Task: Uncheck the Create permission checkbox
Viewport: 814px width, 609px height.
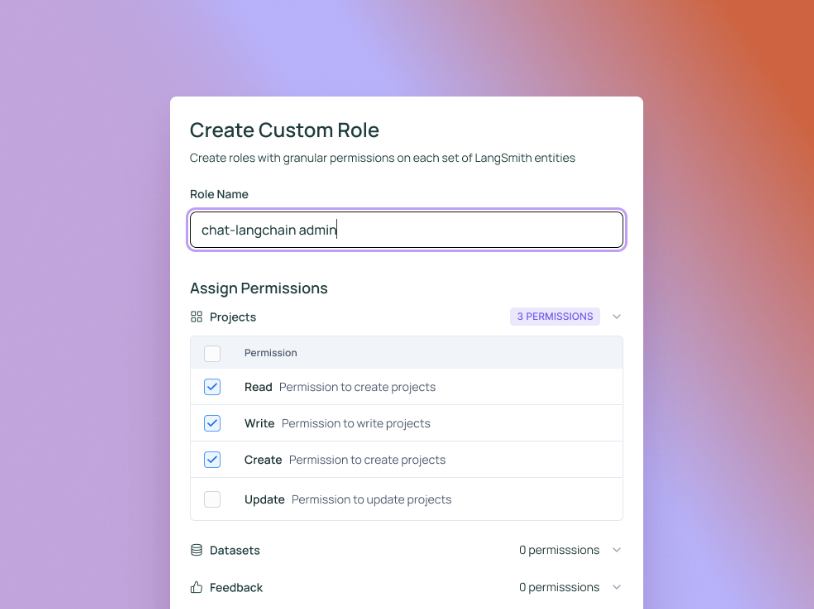Action: pyautogui.click(x=212, y=459)
